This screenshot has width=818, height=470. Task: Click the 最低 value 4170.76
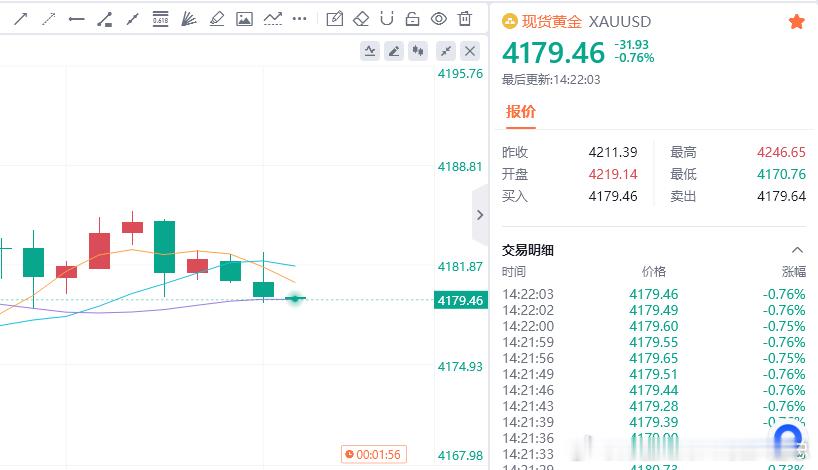[x=781, y=174]
